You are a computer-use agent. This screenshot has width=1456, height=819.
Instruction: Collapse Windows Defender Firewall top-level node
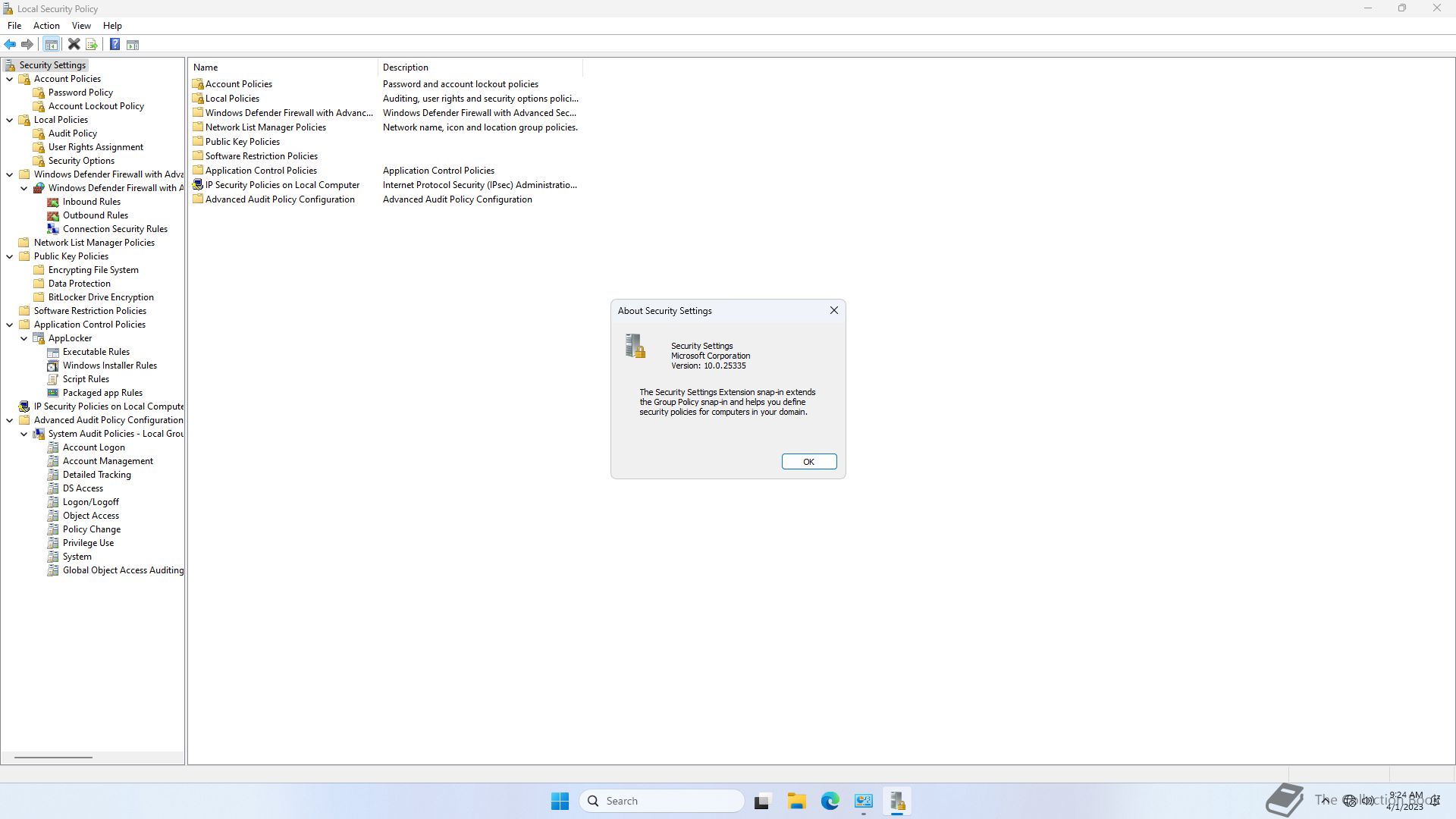pyautogui.click(x=10, y=174)
